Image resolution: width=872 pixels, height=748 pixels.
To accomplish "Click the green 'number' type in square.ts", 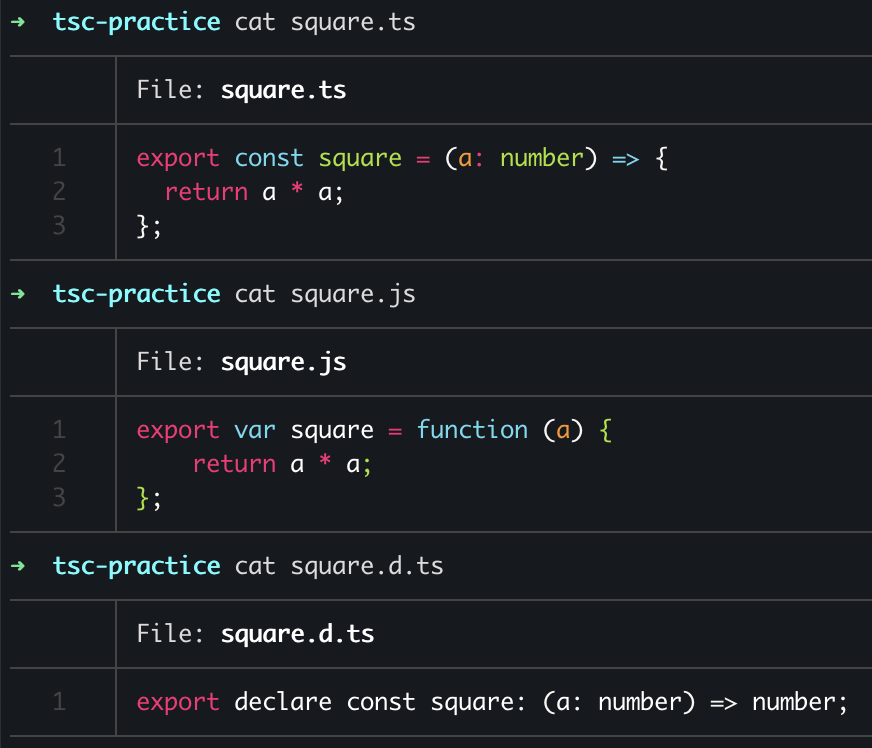I will [x=542, y=158].
